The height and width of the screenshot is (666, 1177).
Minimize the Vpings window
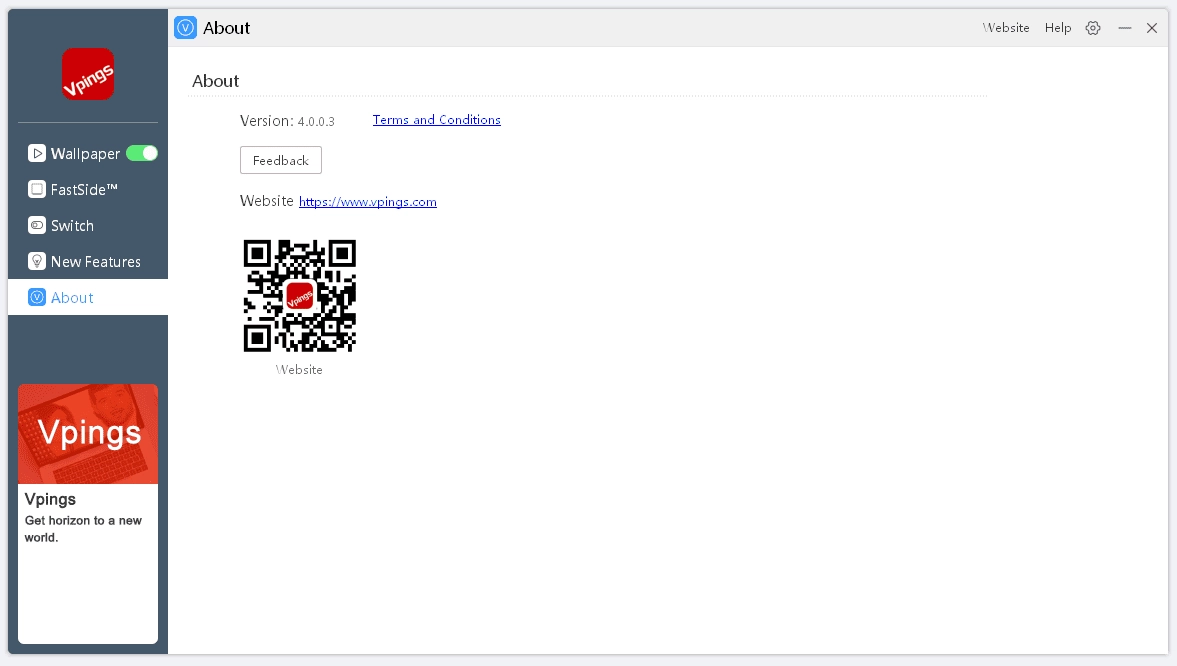click(1124, 28)
